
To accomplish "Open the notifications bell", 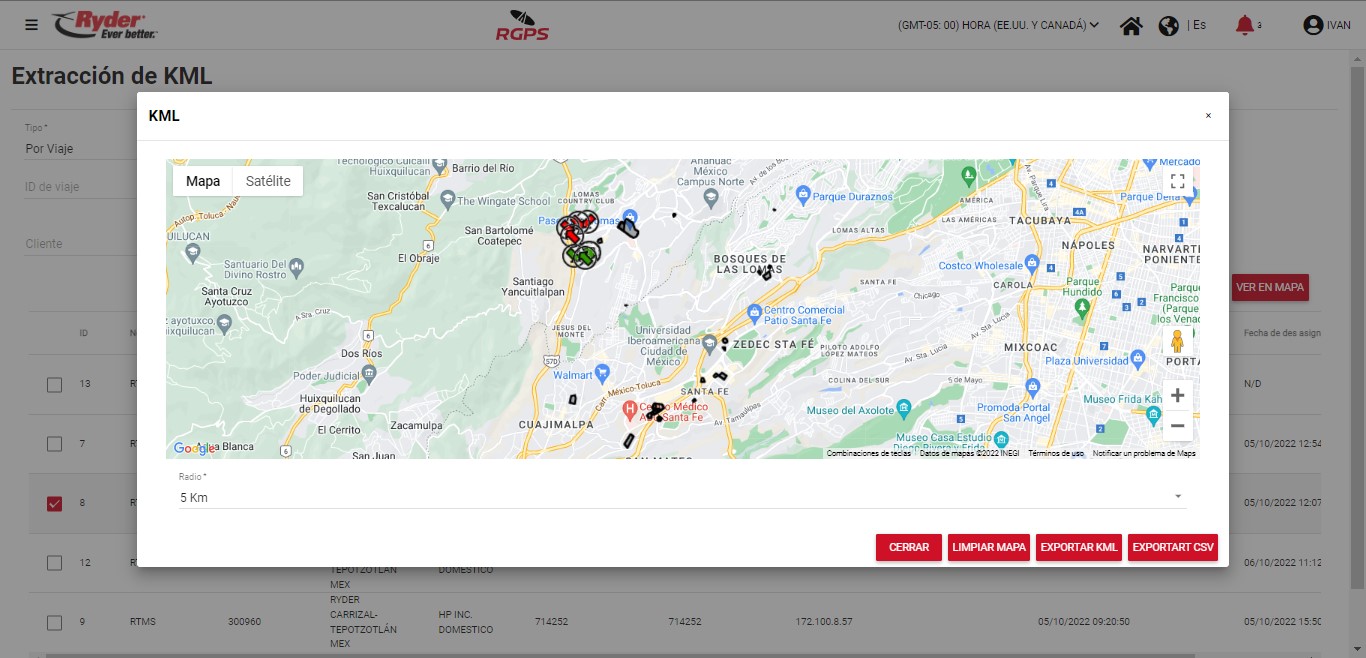I will click(1244, 26).
